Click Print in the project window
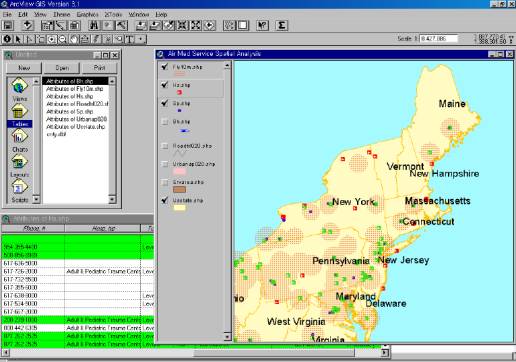This screenshot has width=516, height=362. click(x=99, y=68)
